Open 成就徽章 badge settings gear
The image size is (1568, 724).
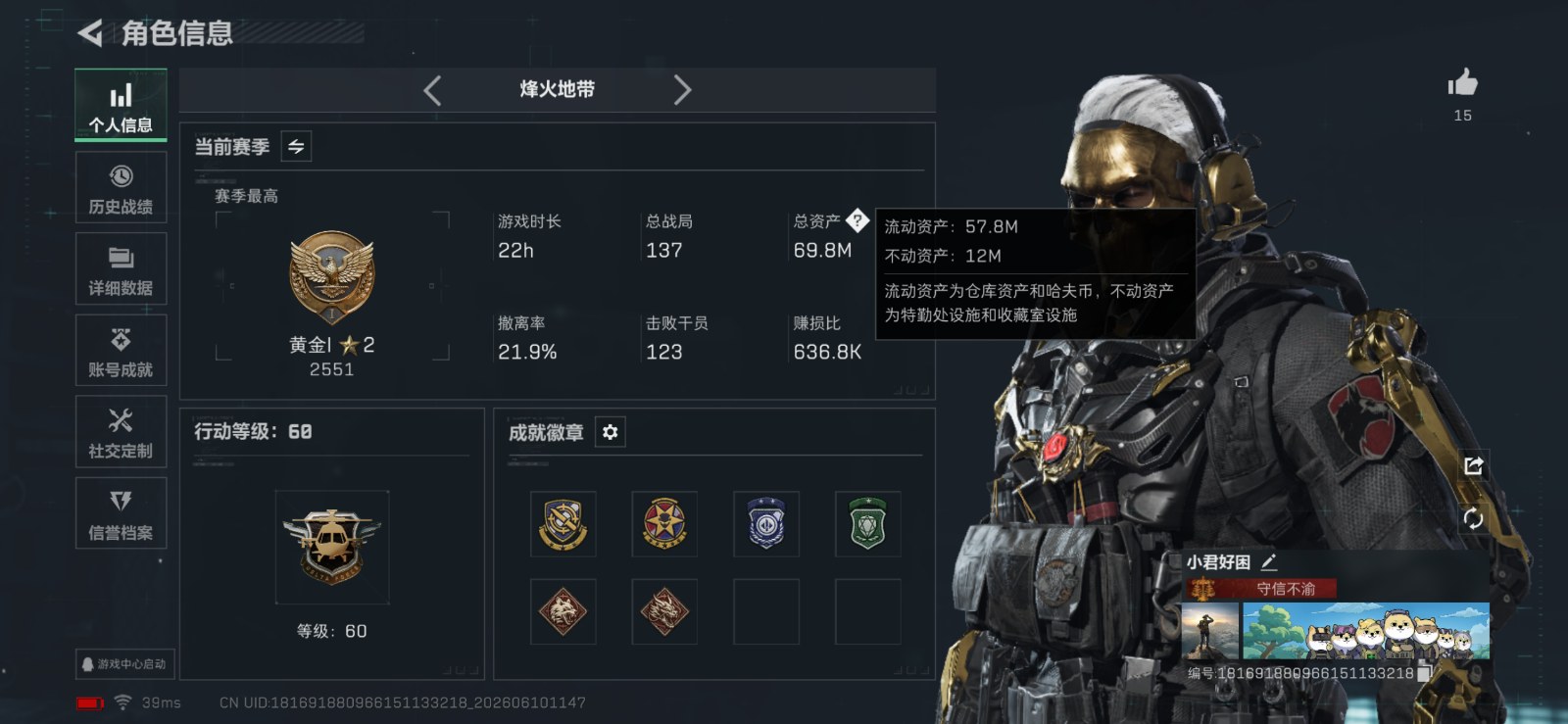(610, 432)
